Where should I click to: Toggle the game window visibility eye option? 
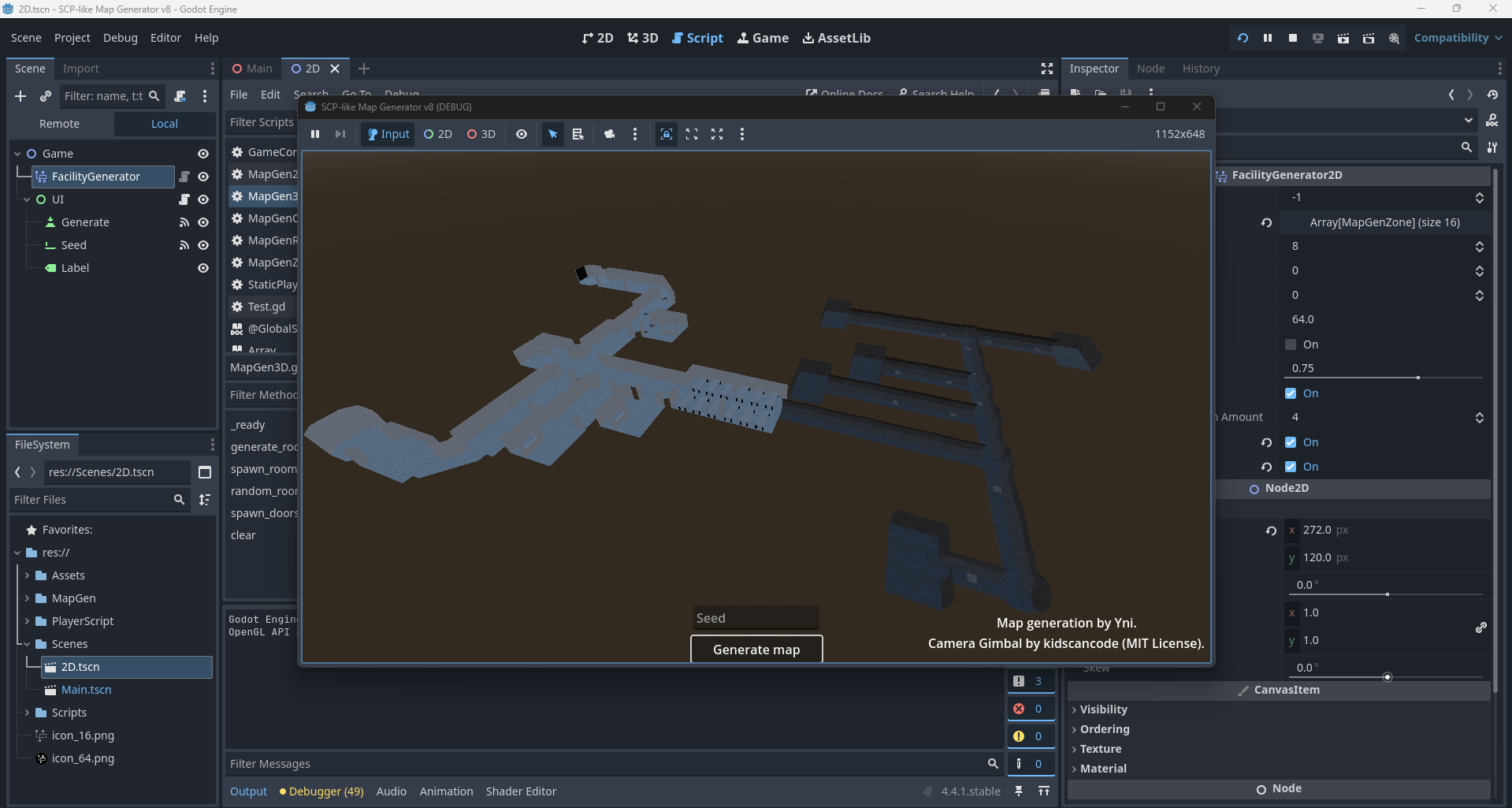(522, 134)
